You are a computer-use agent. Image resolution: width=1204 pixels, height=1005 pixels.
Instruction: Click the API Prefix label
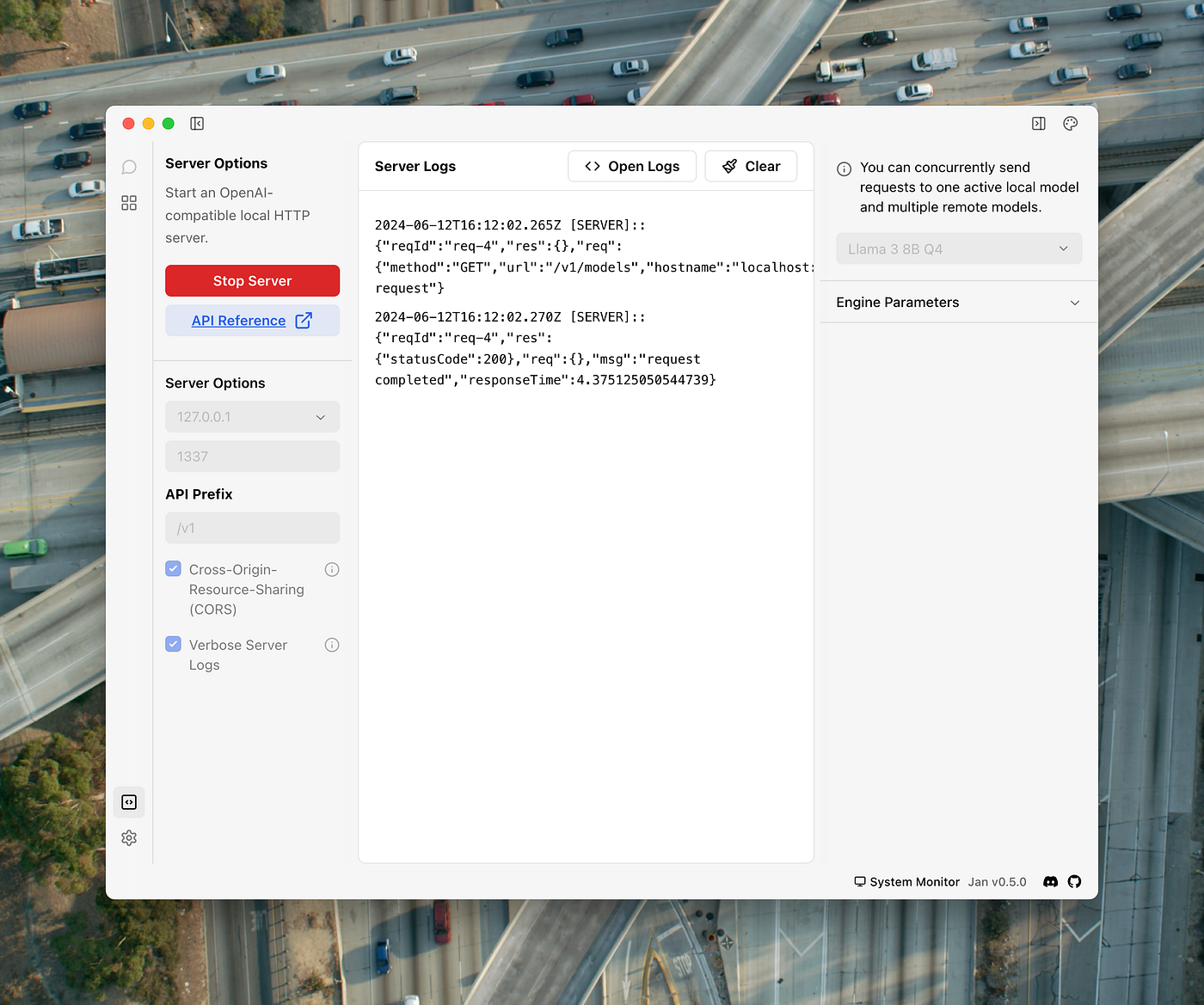point(199,494)
